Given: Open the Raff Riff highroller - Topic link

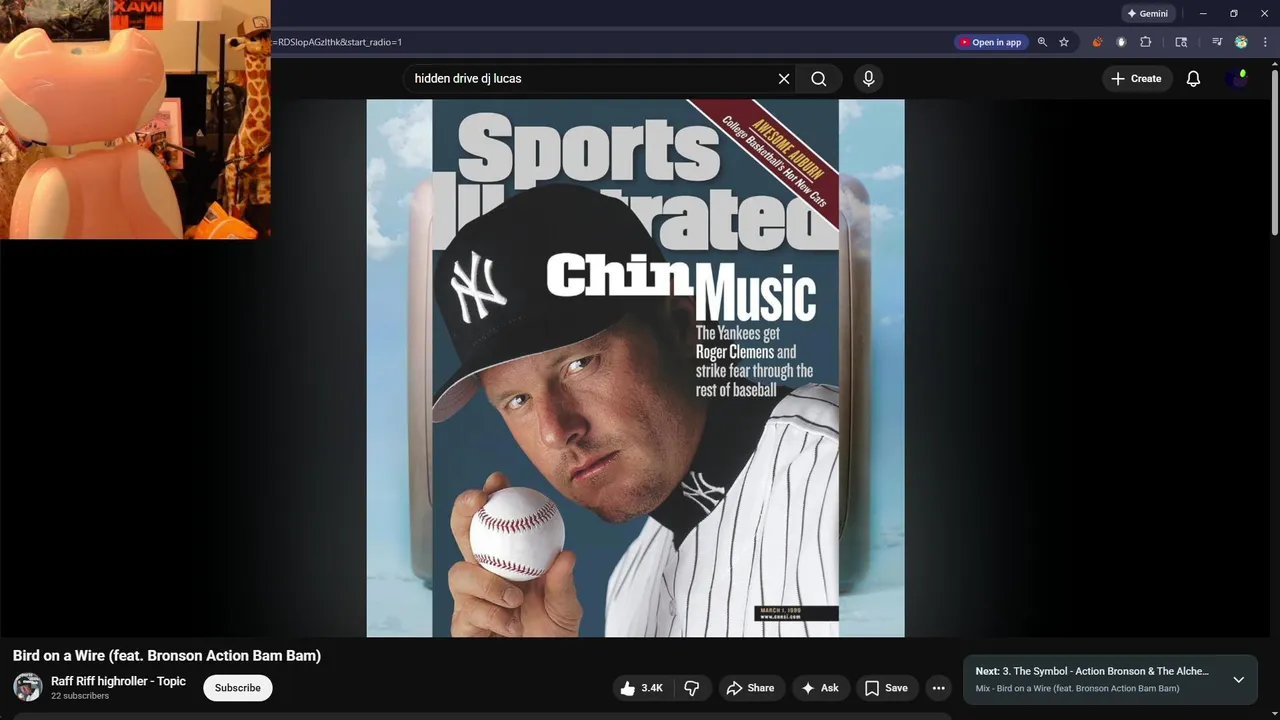Looking at the screenshot, I should 118,681.
